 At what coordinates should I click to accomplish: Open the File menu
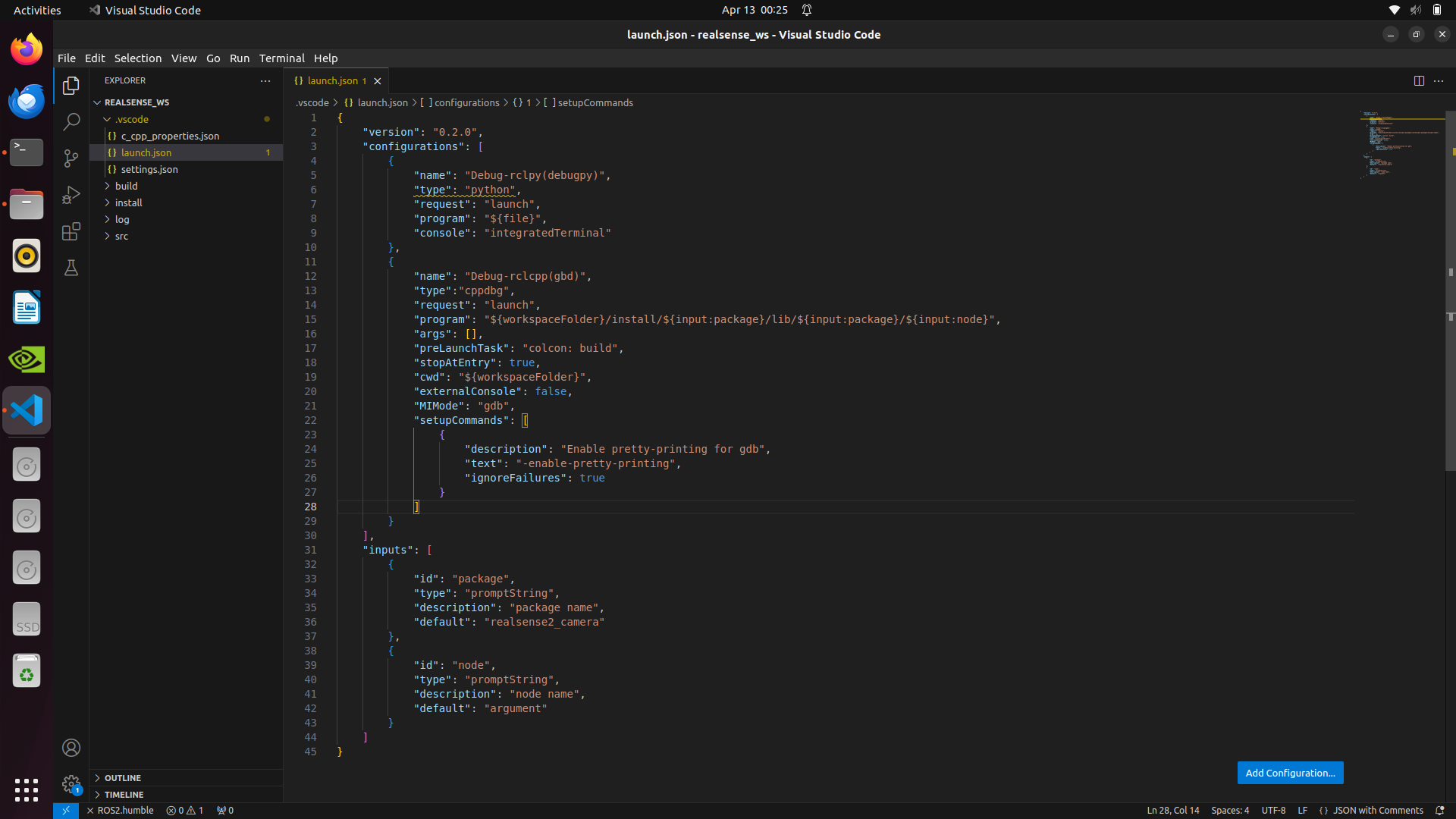[67, 58]
